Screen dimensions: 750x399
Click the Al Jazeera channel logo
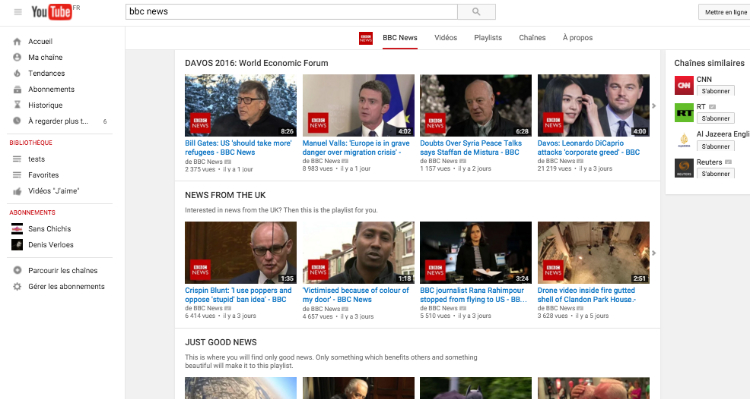[x=684, y=141]
